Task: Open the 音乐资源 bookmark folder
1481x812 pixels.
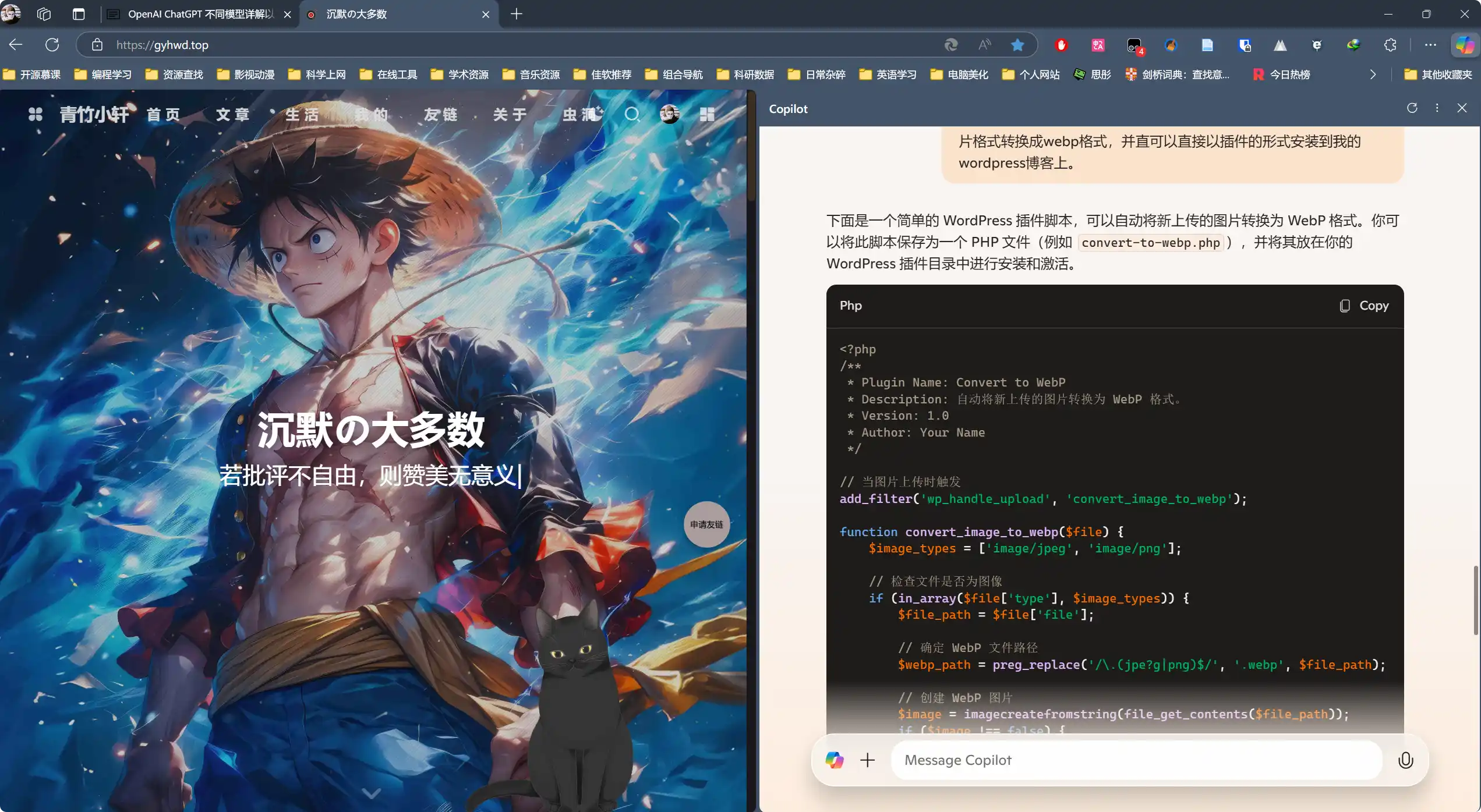Action: point(532,75)
